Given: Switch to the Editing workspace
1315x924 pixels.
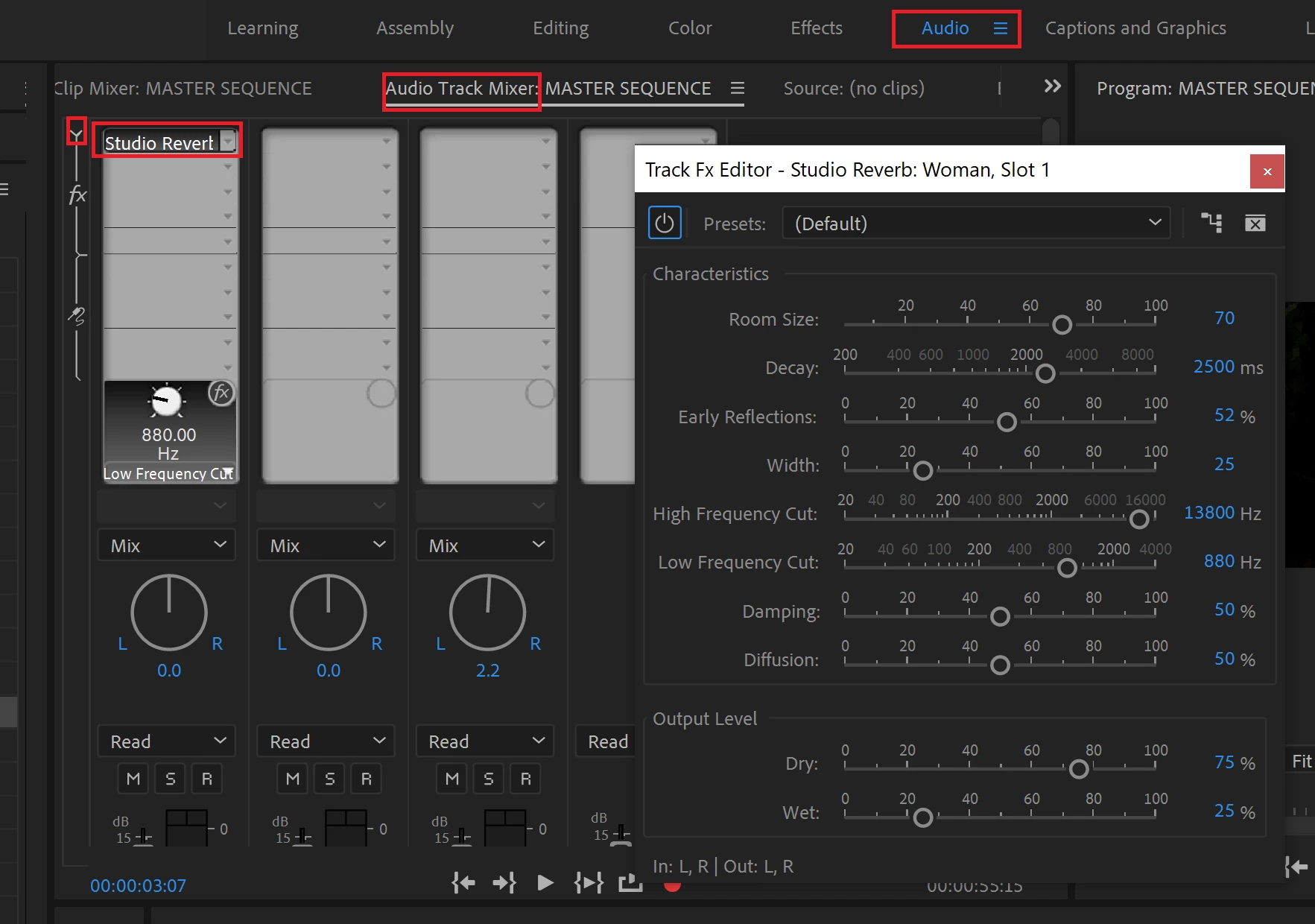Looking at the screenshot, I should pyautogui.click(x=561, y=28).
